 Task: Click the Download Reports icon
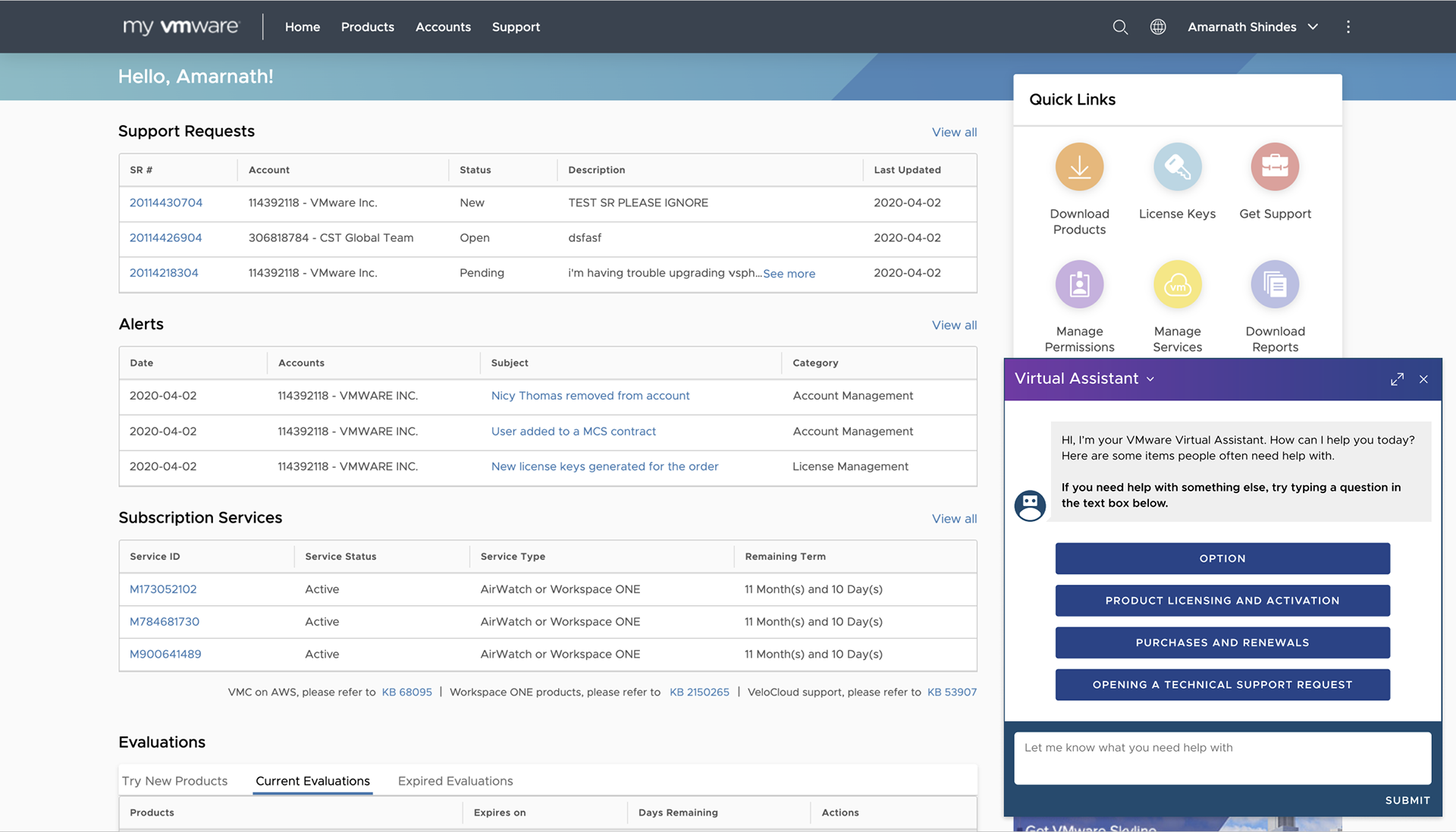[x=1275, y=284]
